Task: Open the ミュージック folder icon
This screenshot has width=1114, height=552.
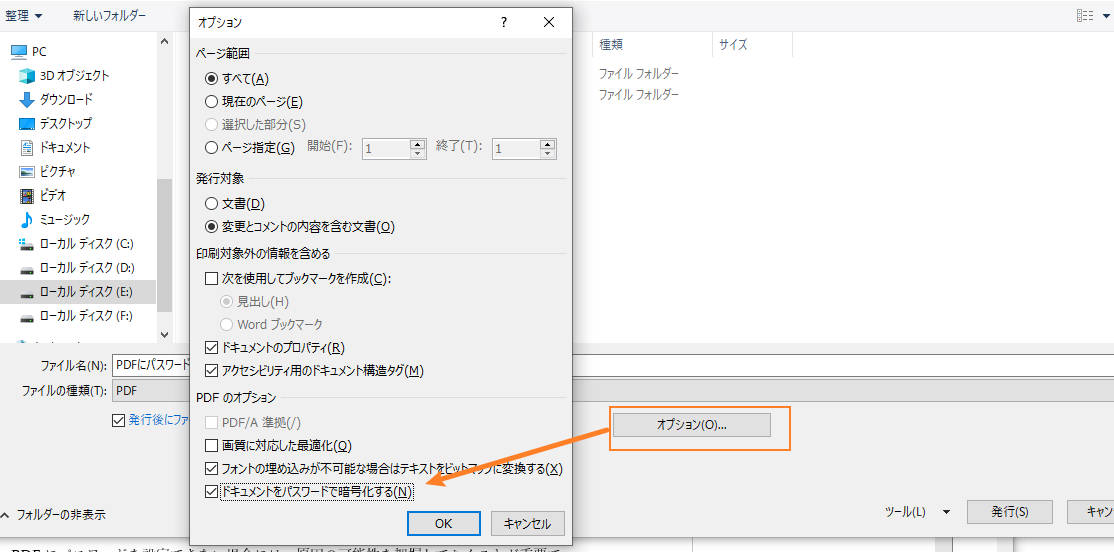Action: (27, 220)
